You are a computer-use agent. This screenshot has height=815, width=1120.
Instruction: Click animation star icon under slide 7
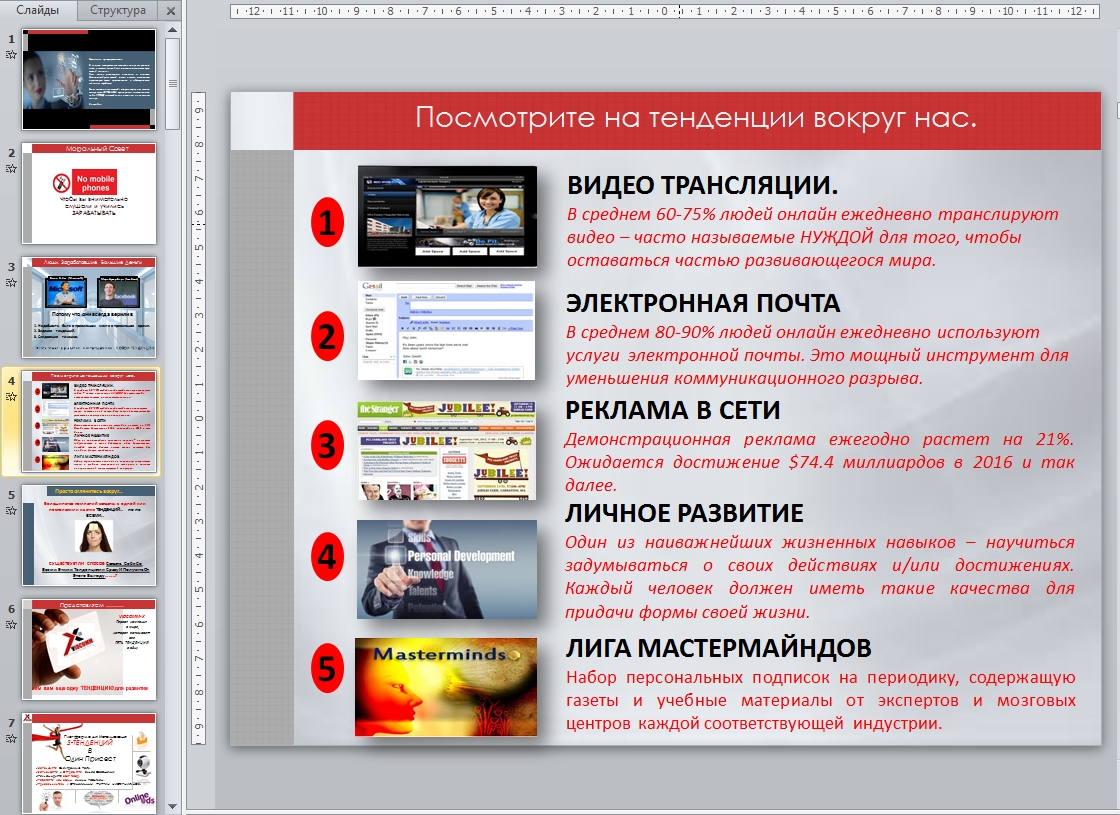(11, 739)
